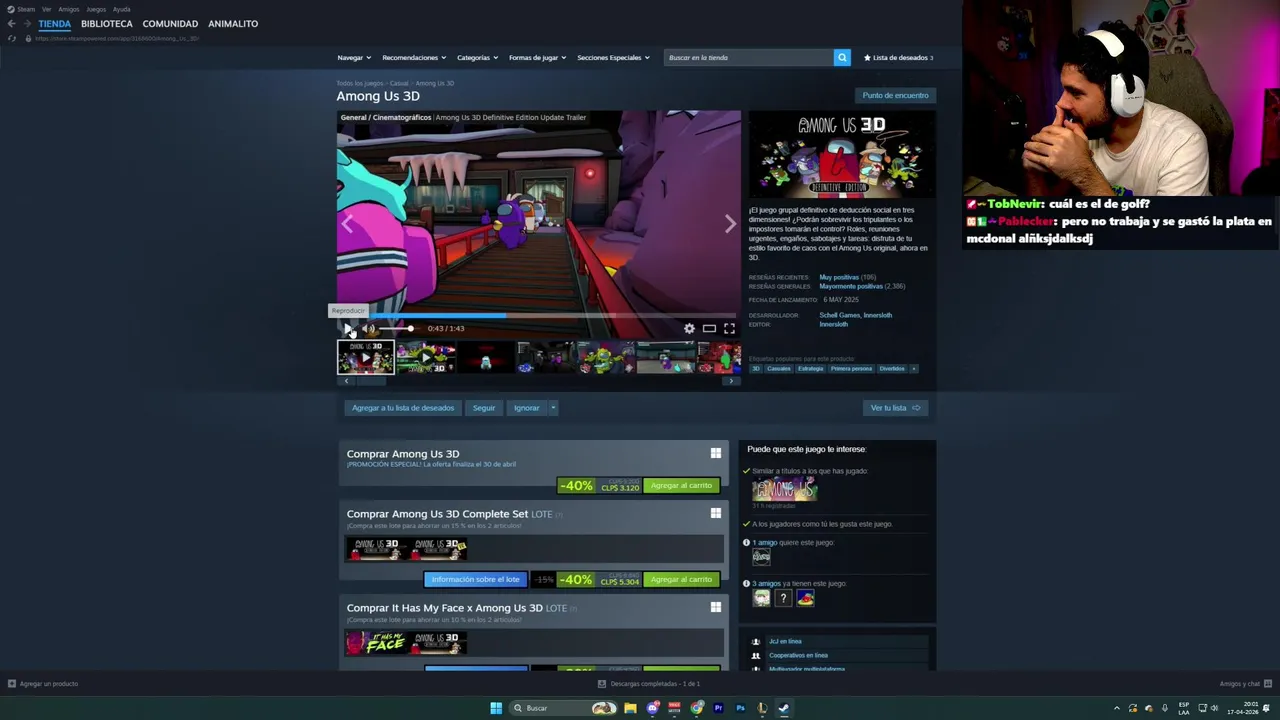Open the Ver menu

pos(46,9)
